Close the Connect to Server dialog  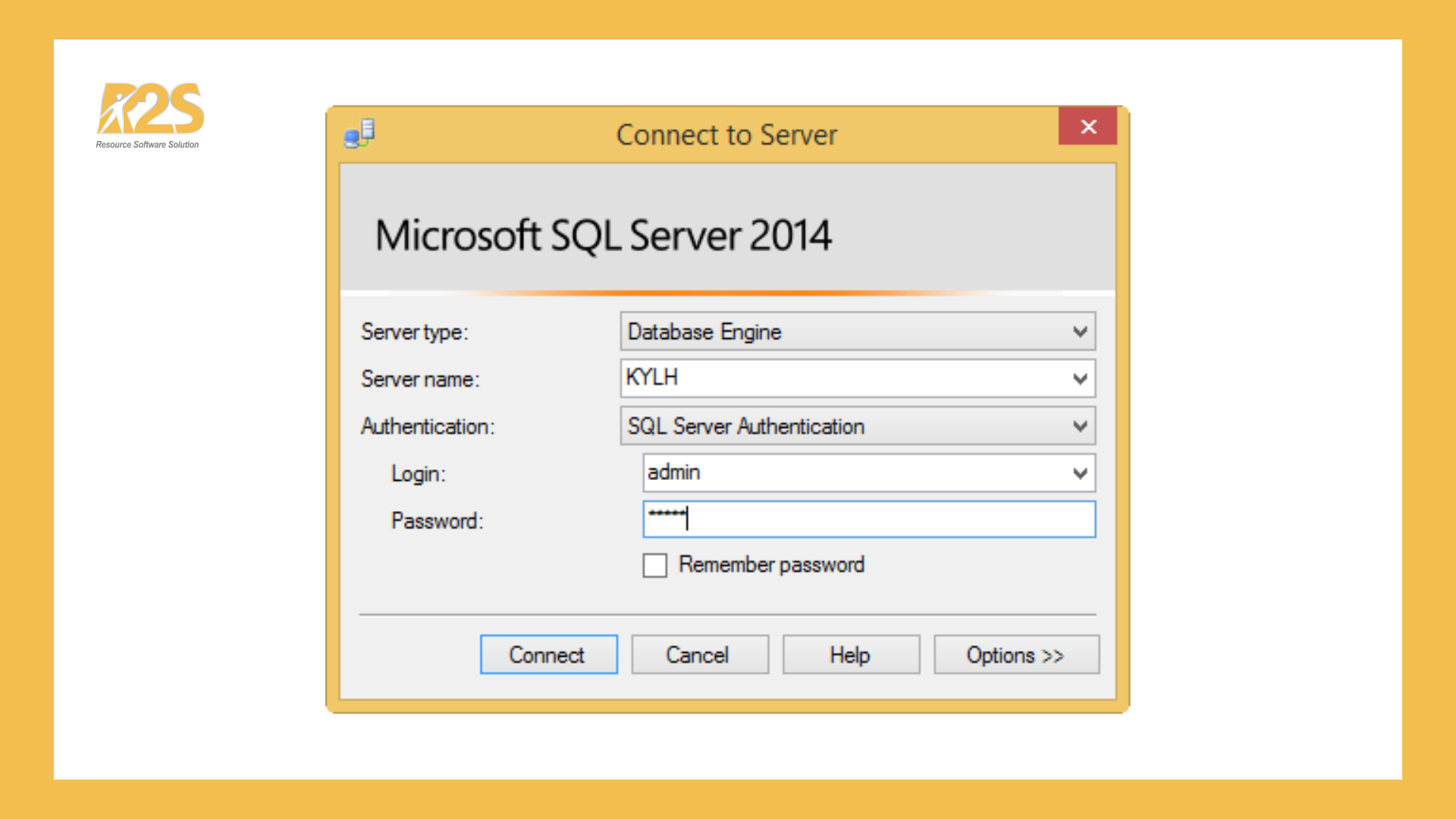(x=1087, y=127)
